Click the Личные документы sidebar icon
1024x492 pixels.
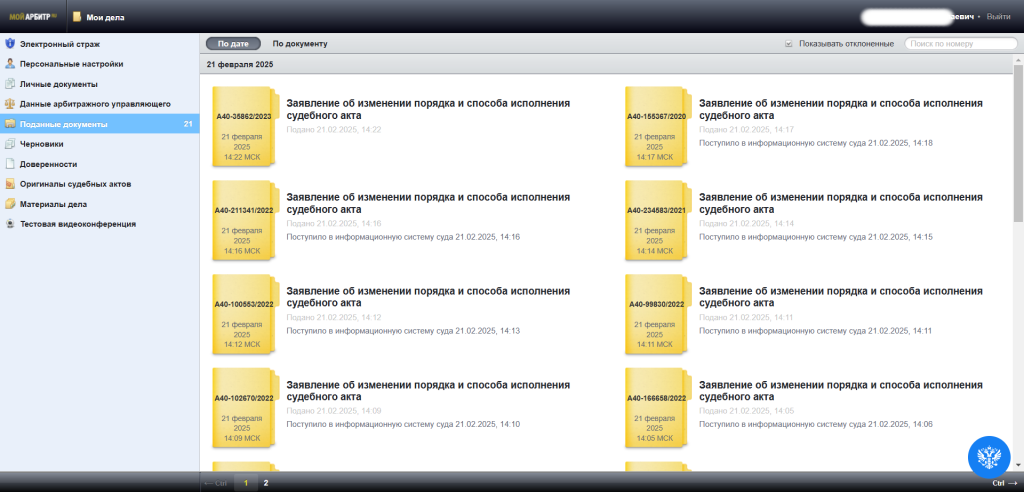click(10, 84)
